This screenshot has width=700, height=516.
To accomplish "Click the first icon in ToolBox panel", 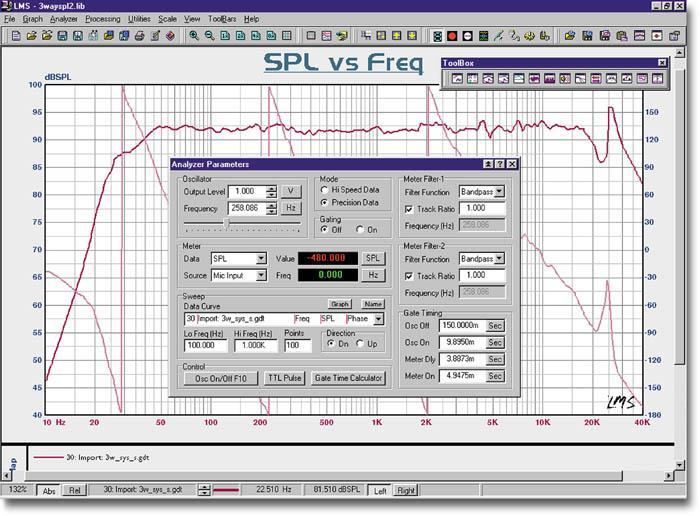I will point(457,79).
